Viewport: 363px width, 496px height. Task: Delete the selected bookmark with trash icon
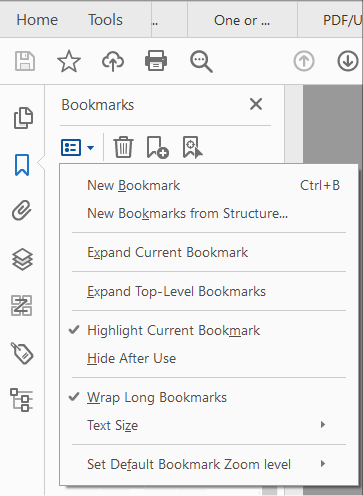(x=123, y=147)
